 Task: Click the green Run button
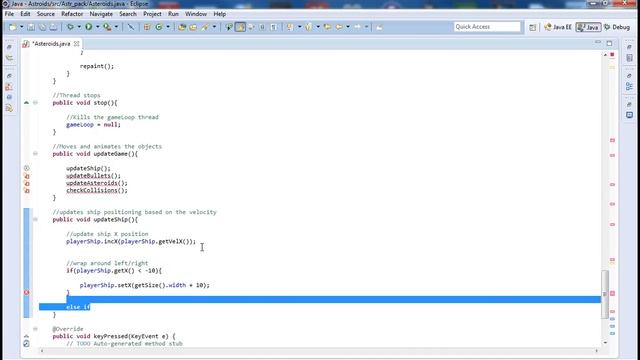[x=89, y=27]
